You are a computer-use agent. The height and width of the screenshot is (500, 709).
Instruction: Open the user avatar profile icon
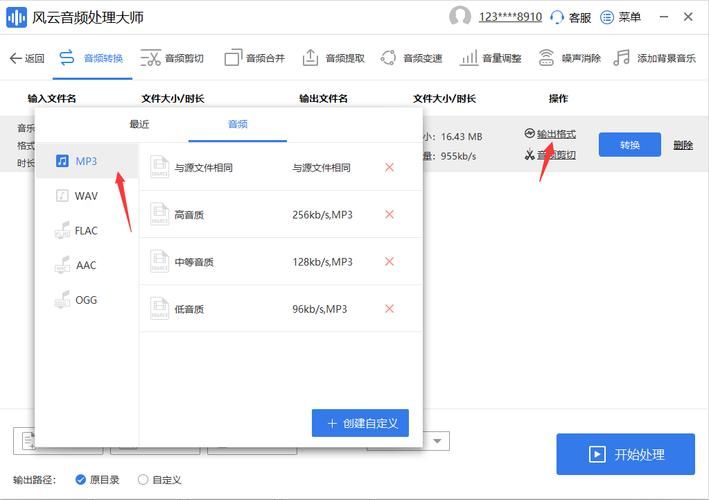tap(460, 17)
